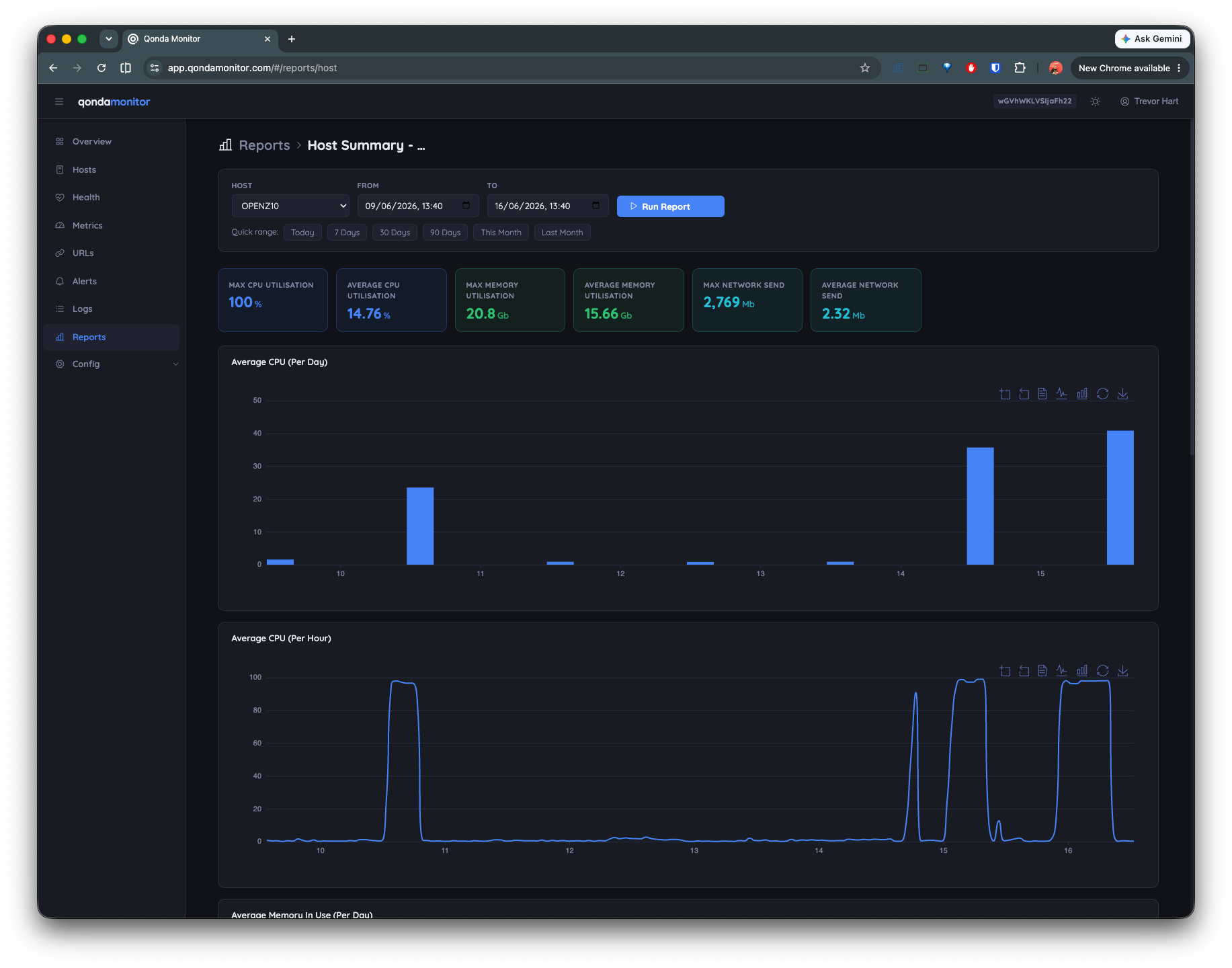This screenshot has height=968, width=1232.
Task: Select 30 Days quick range
Action: point(395,233)
